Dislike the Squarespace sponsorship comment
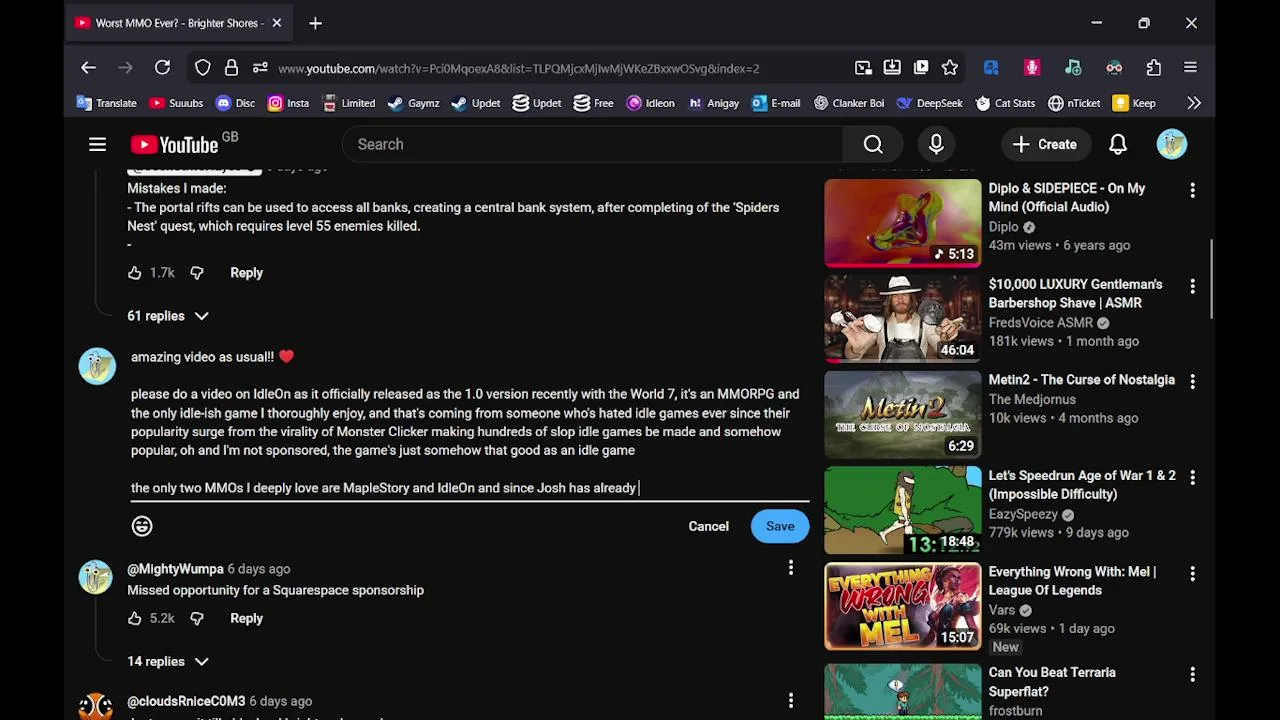 pos(197,618)
